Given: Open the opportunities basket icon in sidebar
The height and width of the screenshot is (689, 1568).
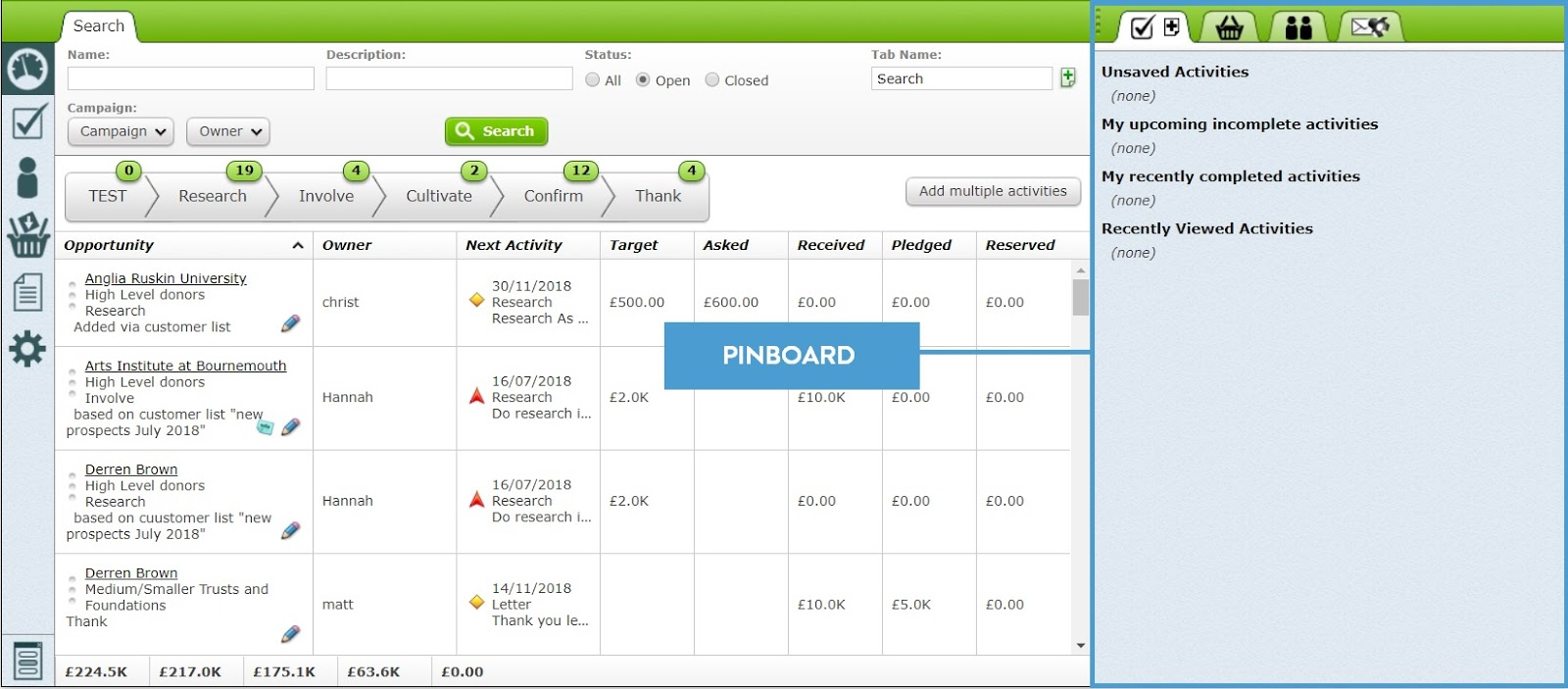Looking at the screenshot, I should (x=28, y=234).
